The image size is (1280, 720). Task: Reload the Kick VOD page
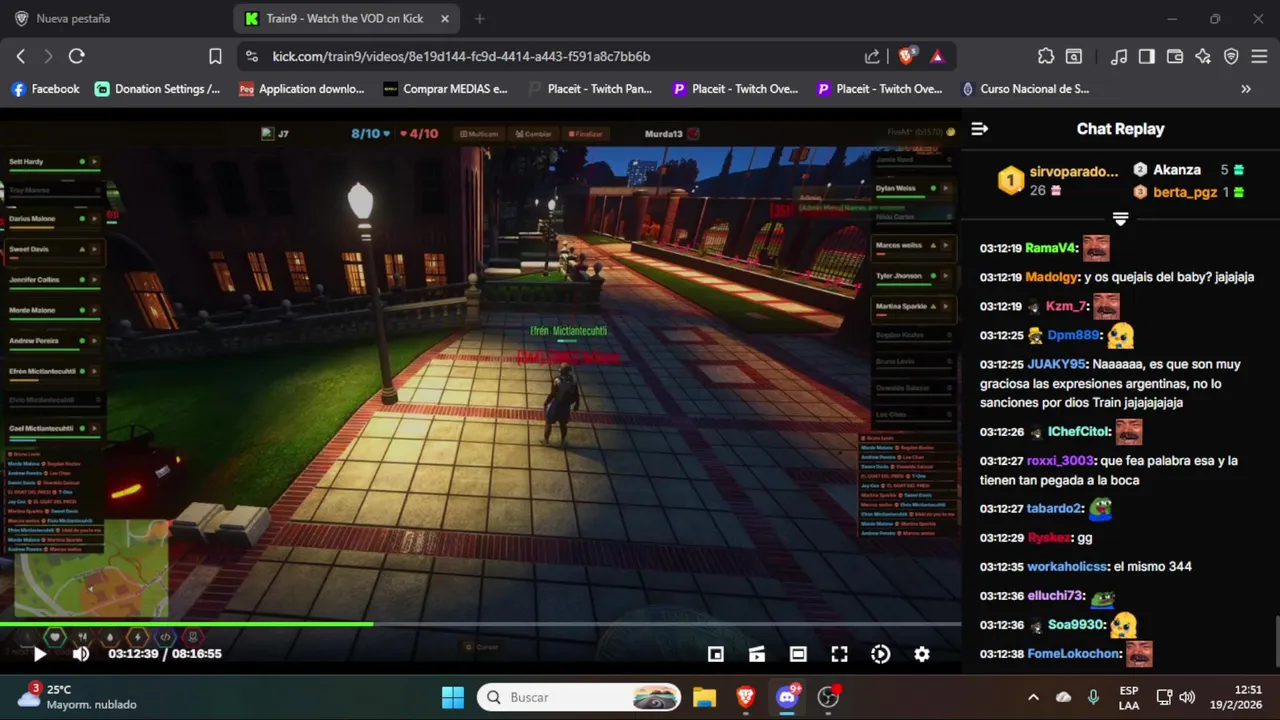coord(76,57)
